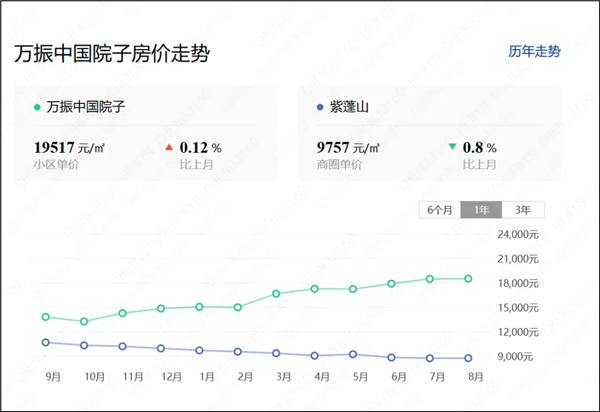The image size is (600, 412).
Task: Click the green down-arrow beside 0.8%
Action: [x=452, y=146]
